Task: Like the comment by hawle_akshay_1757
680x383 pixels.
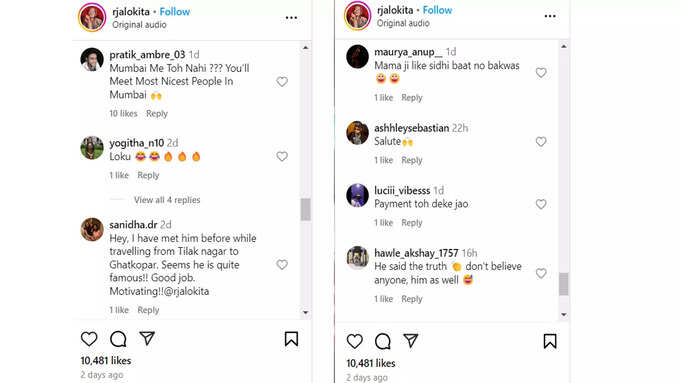Action: click(541, 273)
